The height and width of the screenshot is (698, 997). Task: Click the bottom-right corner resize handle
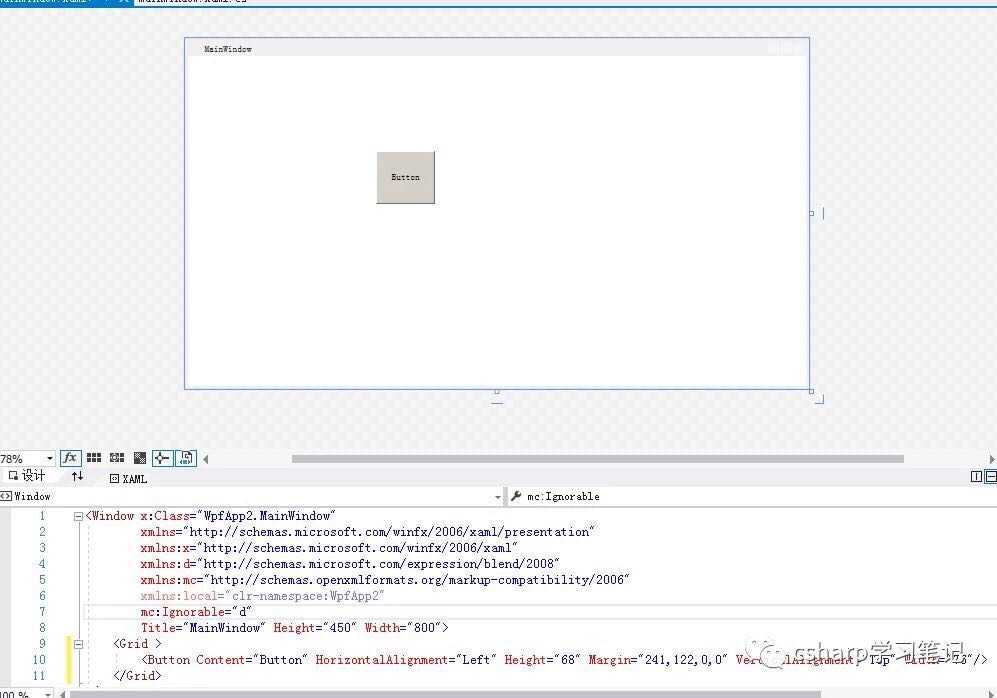(811, 392)
